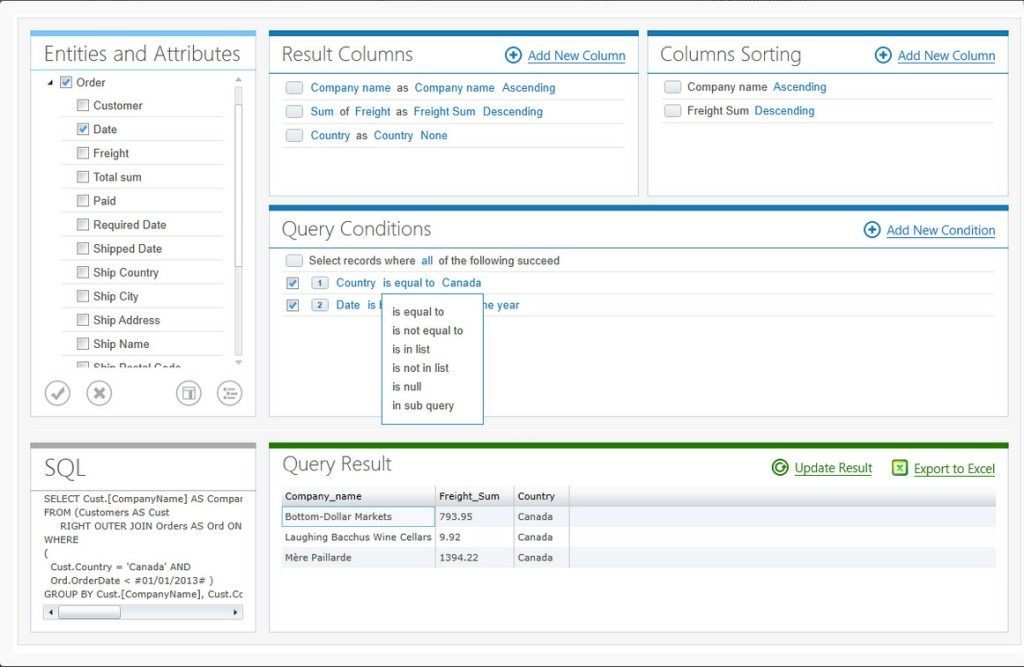This screenshot has width=1024, height=667.
Task: Select the Mère Paillarde cell
Action: click(359, 557)
